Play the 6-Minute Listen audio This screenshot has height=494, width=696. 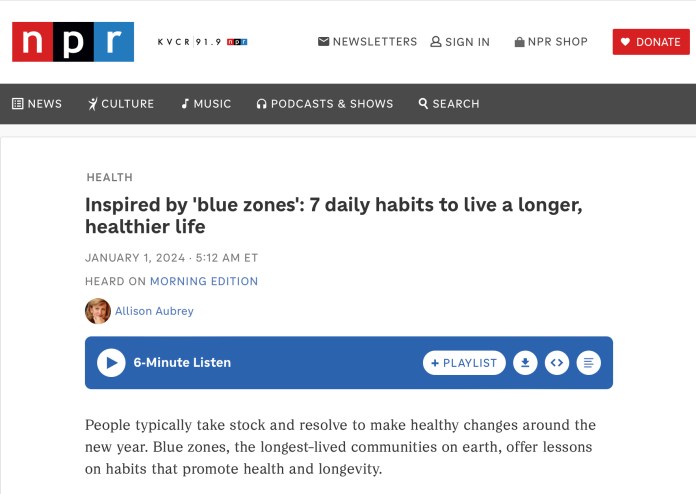111,362
